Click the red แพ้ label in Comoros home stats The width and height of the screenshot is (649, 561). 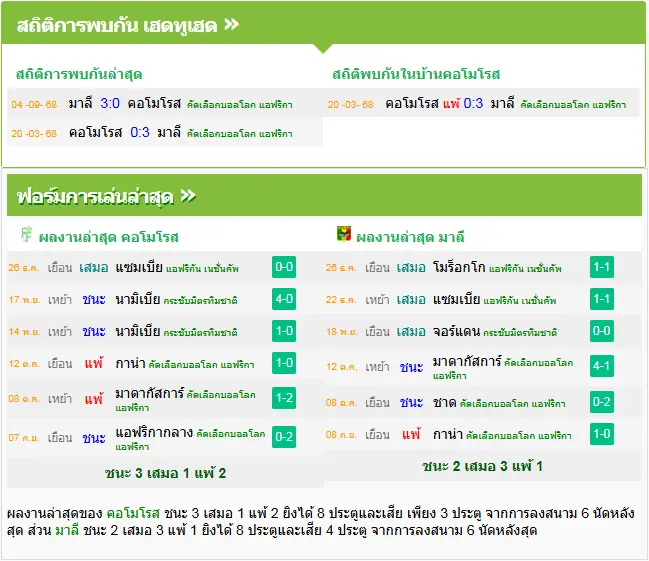[451, 103]
